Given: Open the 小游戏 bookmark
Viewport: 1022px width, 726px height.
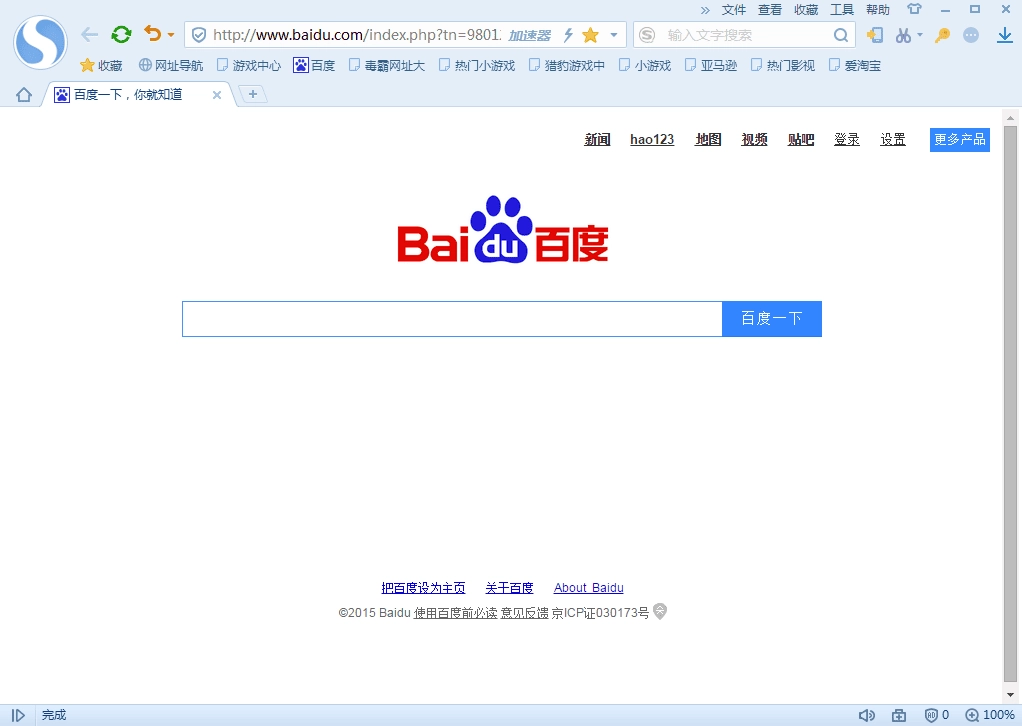Looking at the screenshot, I should [645, 65].
